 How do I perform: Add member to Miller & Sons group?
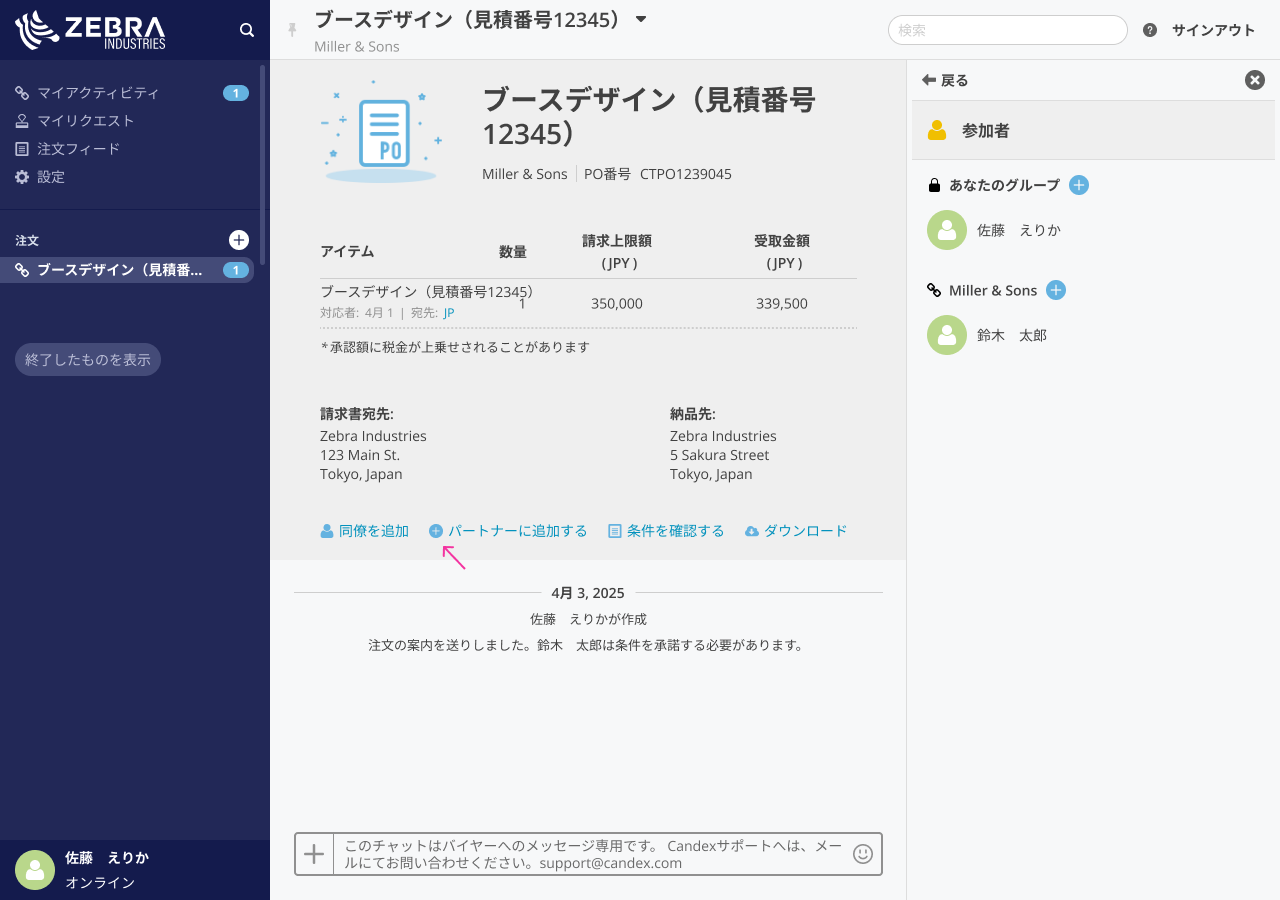tap(1056, 290)
